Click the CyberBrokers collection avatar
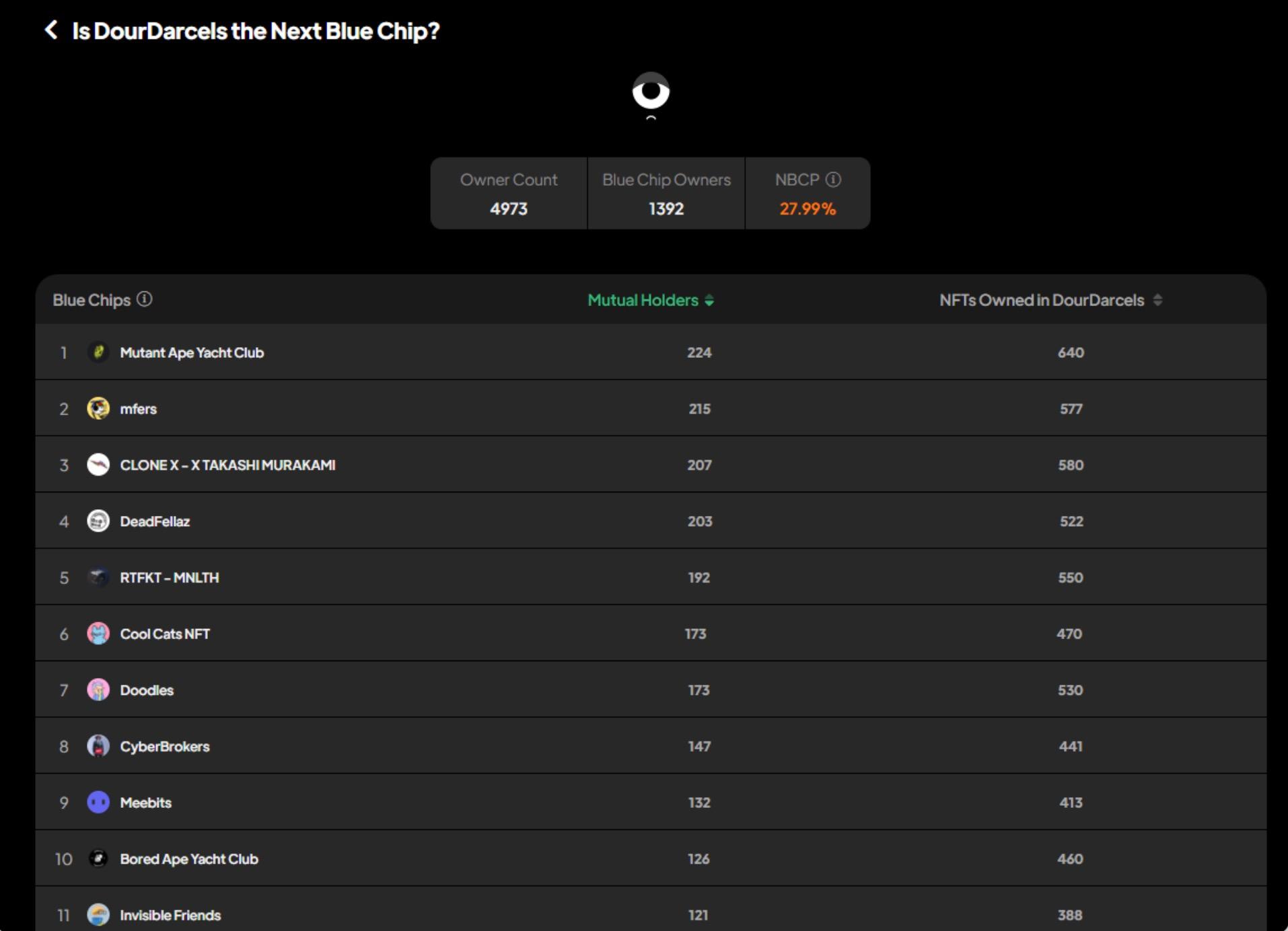 point(98,746)
